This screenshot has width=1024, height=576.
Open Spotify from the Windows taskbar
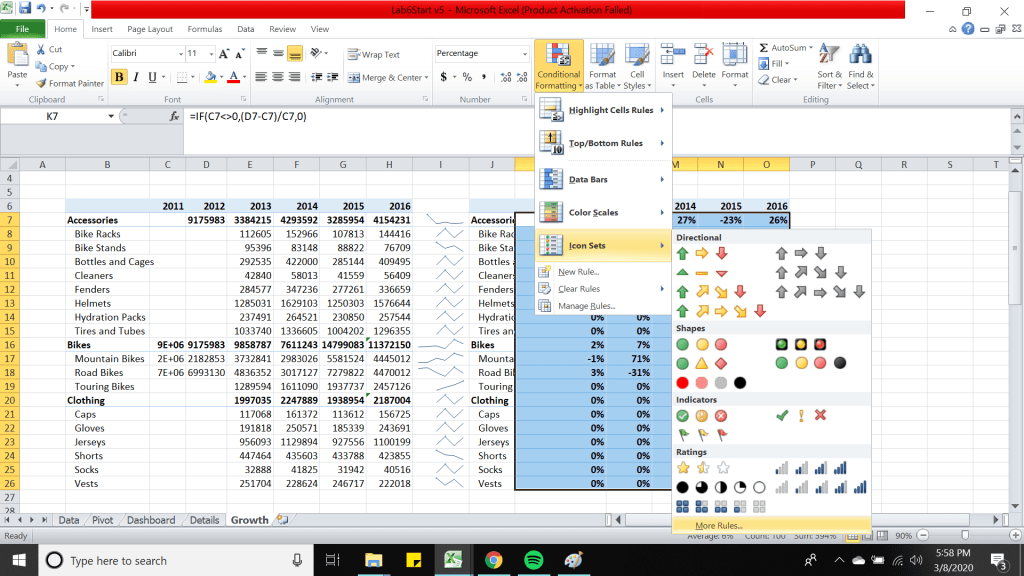pos(532,560)
